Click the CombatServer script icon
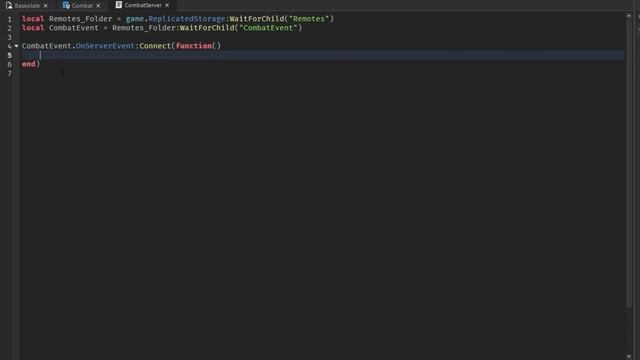Image resolution: width=640 pixels, height=360 pixels. [x=118, y=5]
